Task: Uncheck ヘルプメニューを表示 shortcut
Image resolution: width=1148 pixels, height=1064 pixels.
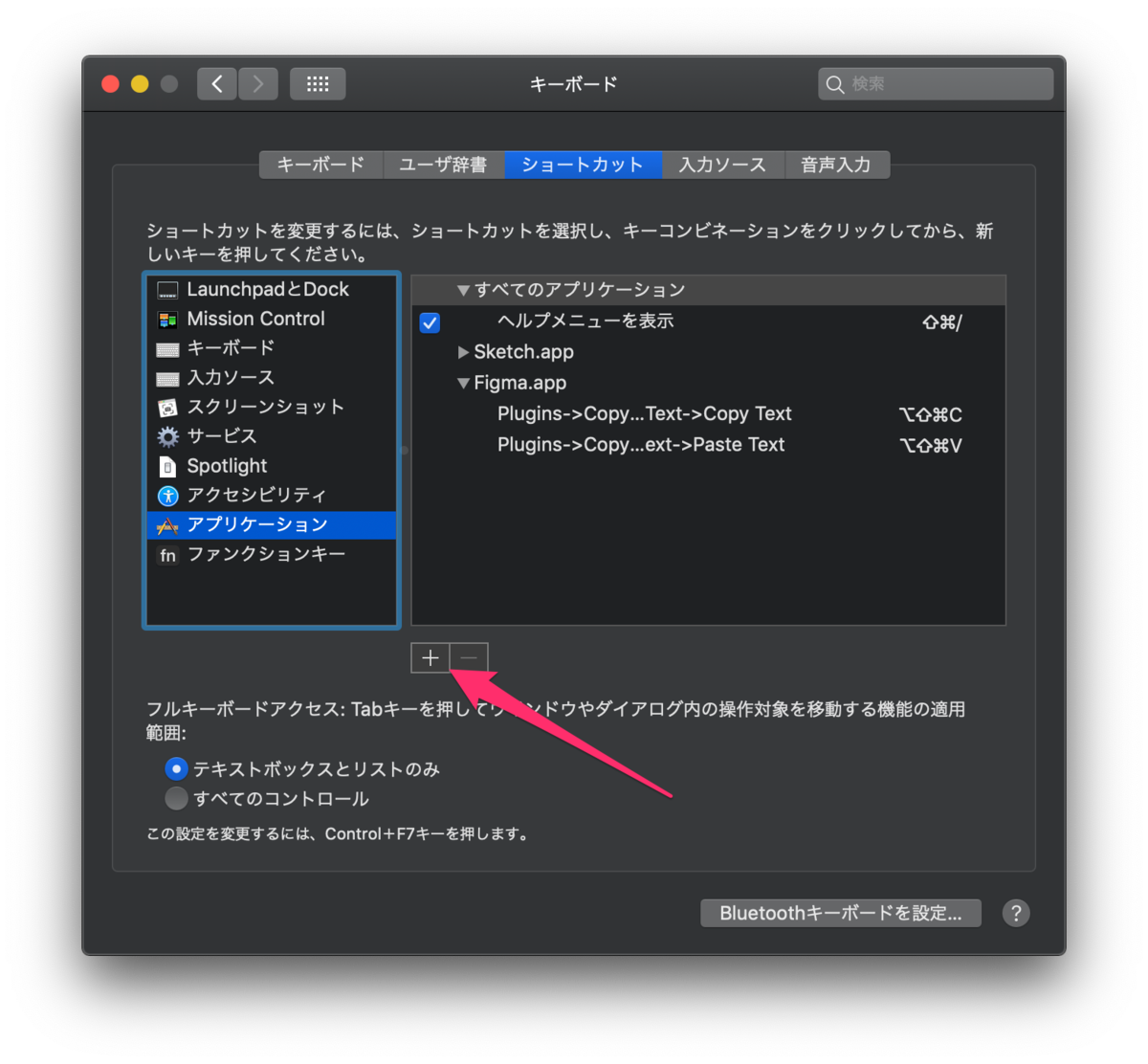Action: click(430, 322)
